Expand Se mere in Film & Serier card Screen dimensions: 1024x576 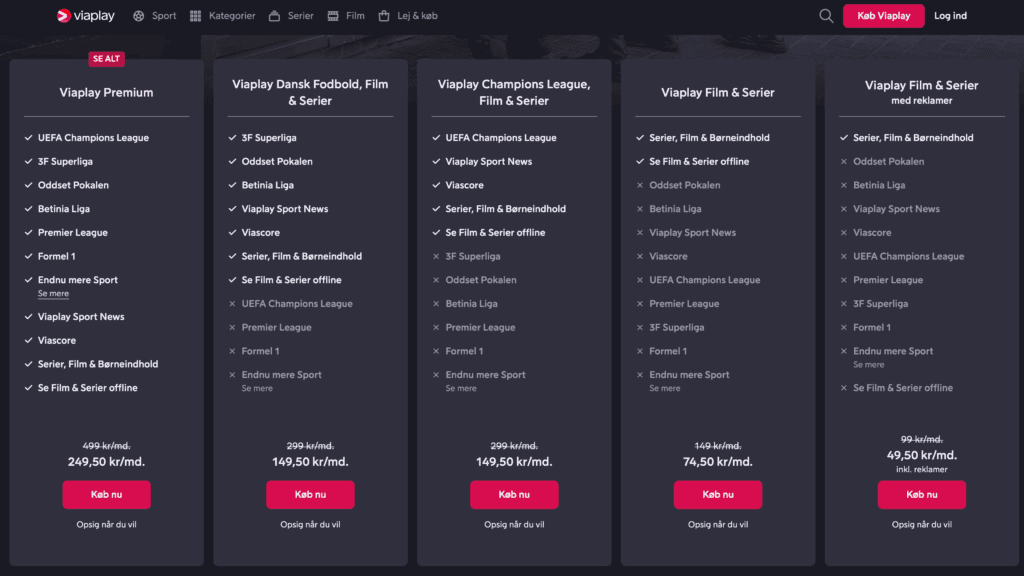665,388
